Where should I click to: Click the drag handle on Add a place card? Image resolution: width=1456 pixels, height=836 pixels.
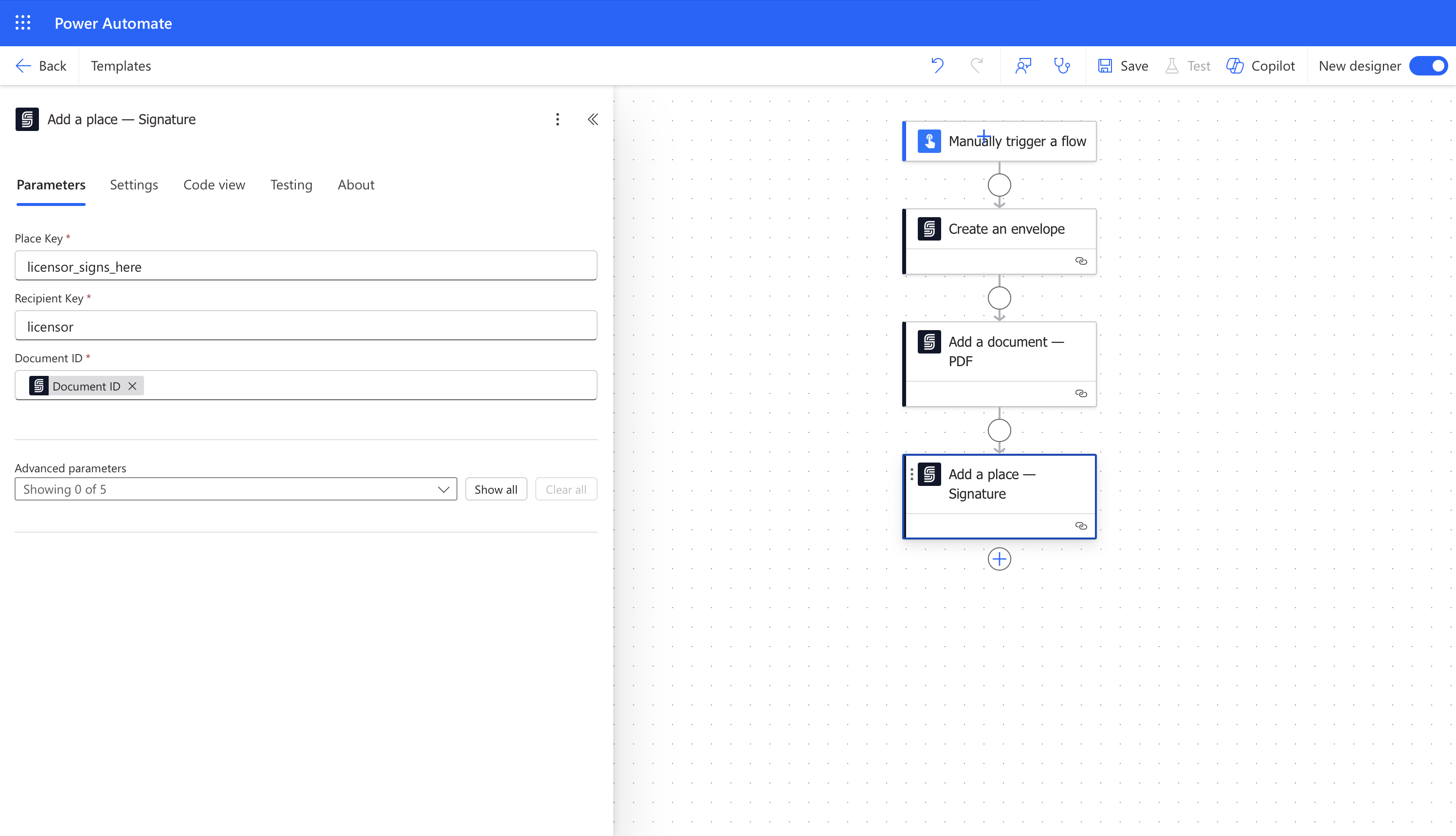pyautogui.click(x=911, y=474)
